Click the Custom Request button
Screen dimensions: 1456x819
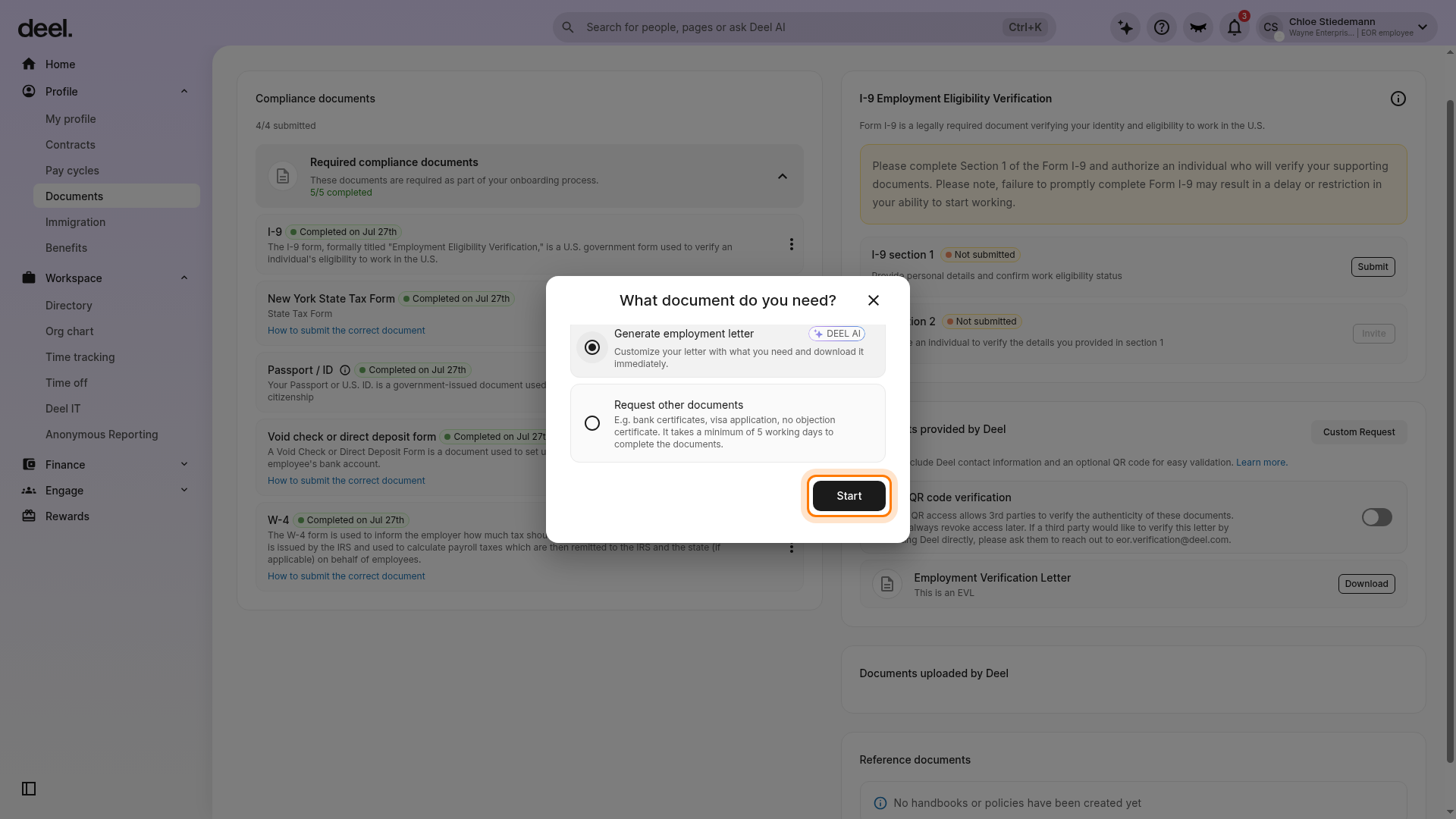(1359, 432)
